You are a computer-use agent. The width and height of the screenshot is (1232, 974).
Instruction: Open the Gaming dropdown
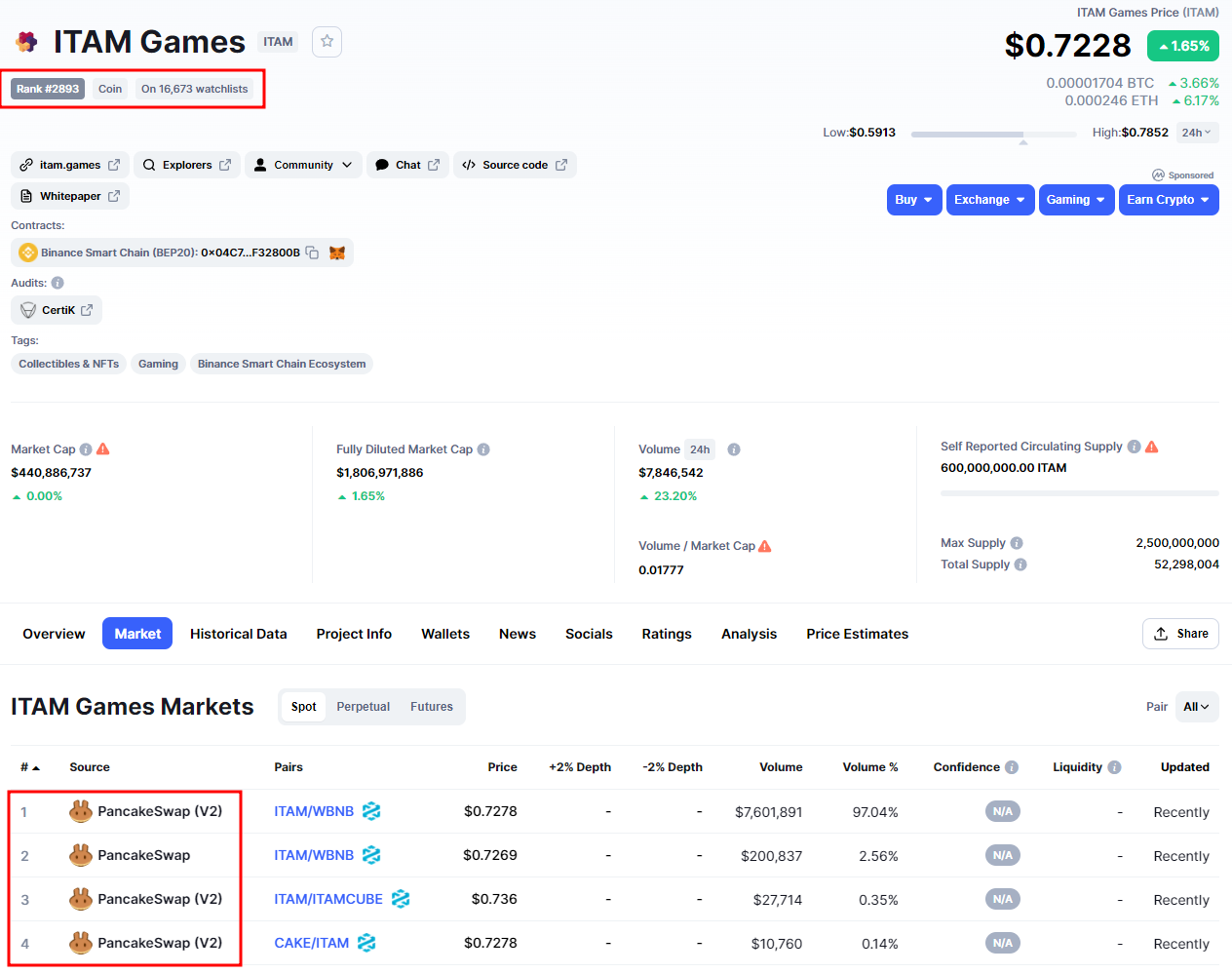1076,200
